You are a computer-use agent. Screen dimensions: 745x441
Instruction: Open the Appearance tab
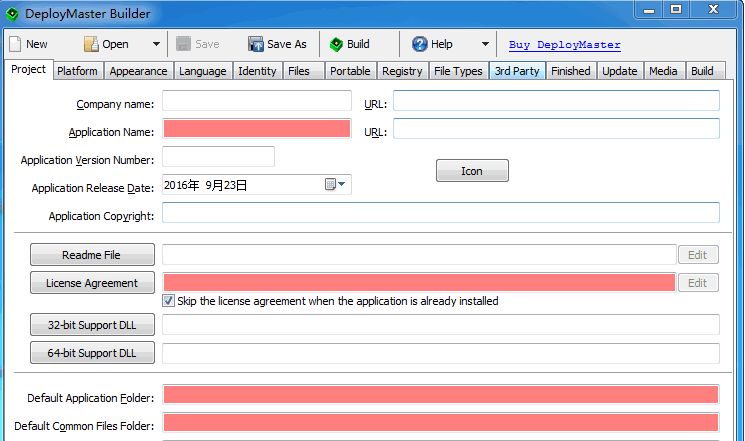pos(138,71)
